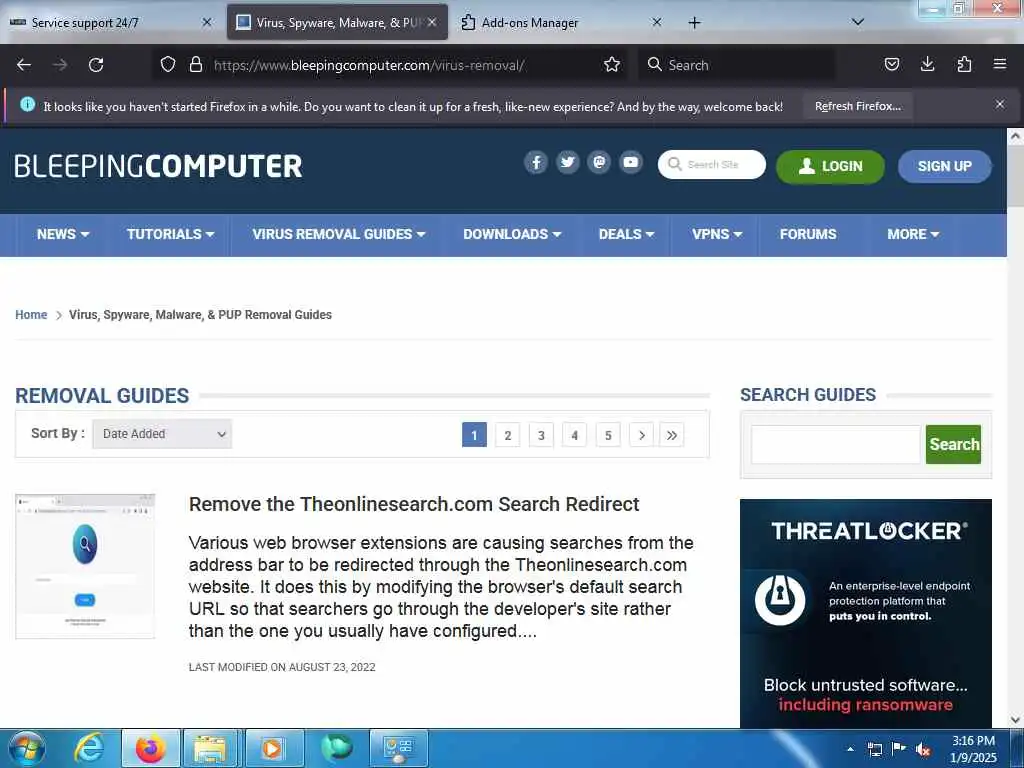Expand the DEALS menu
1024x768 pixels.
point(626,234)
